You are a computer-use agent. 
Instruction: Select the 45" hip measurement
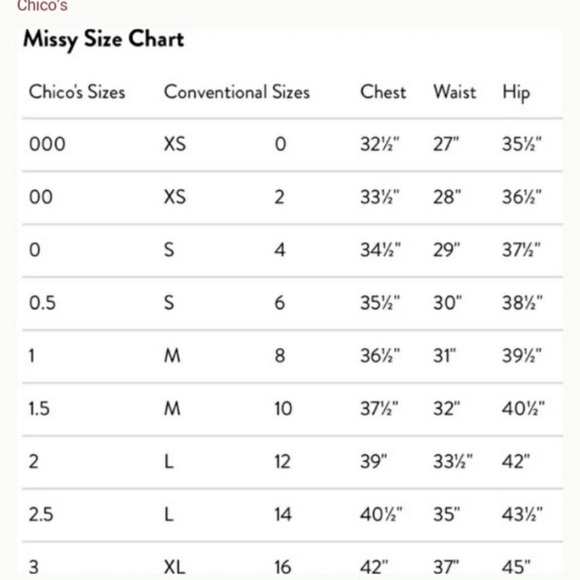click(x=516, y=567)
